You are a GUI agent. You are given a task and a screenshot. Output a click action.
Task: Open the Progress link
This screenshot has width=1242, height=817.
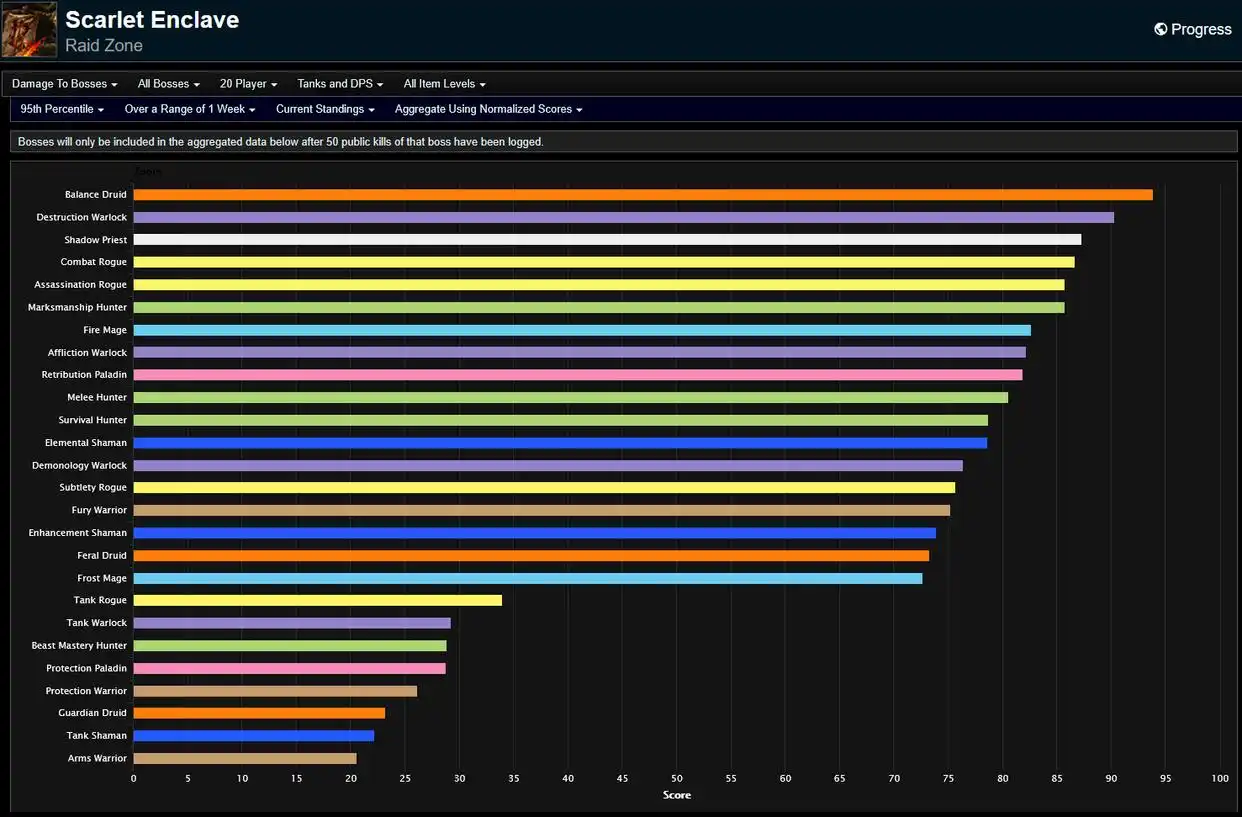[x=1193, y=30]
